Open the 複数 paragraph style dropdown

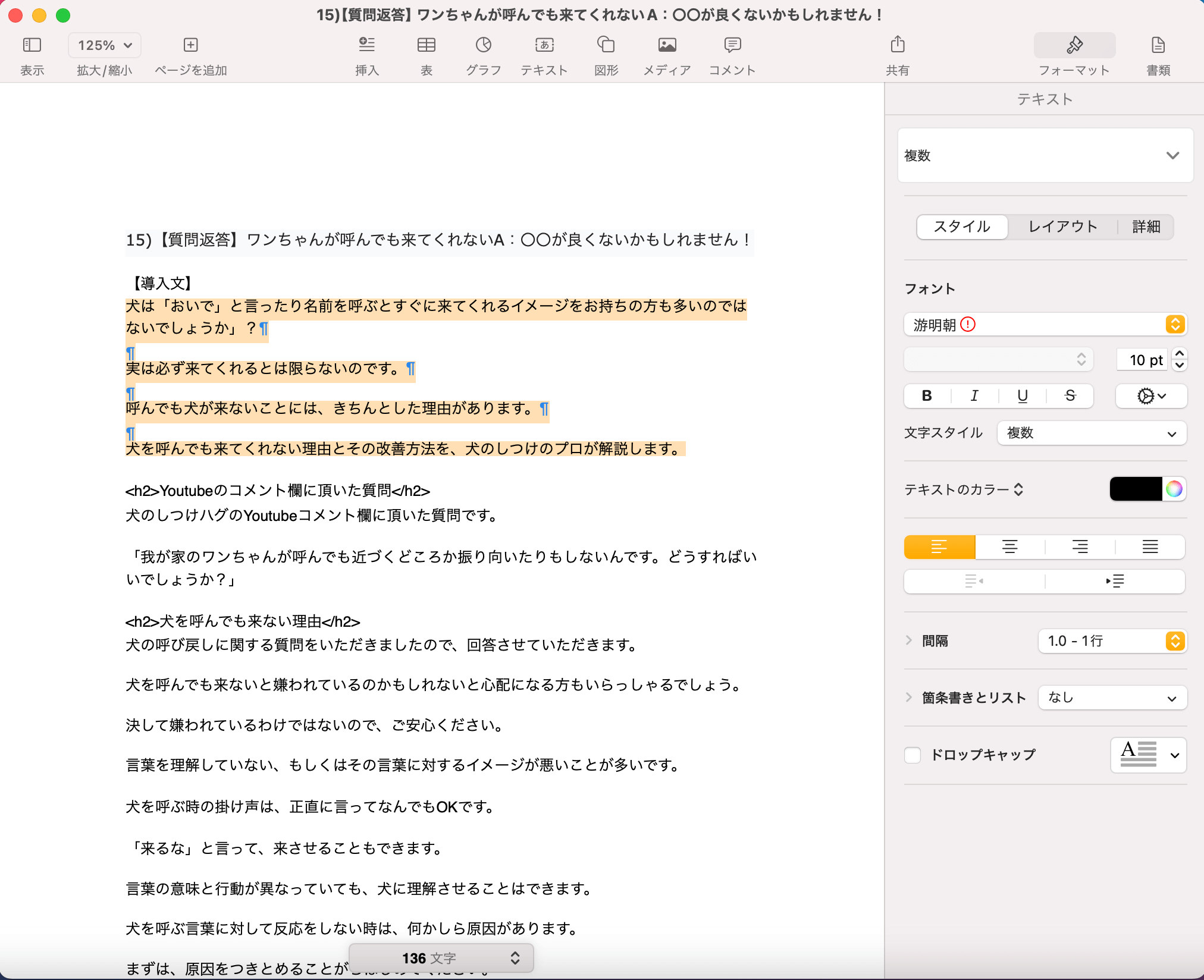pos(1045,155)
